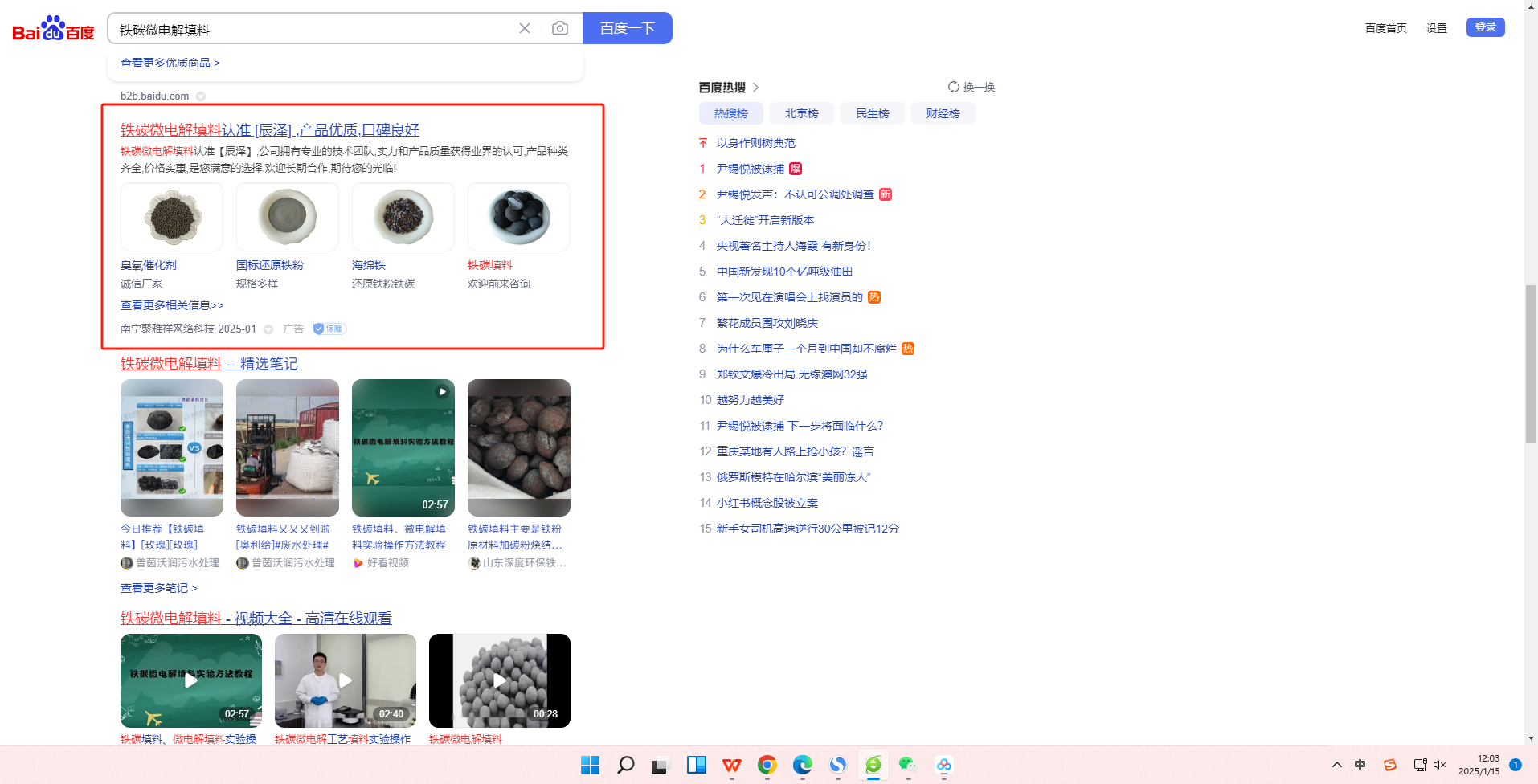Click the 登录 login button
Viewport: 1538px width, 784px height.
pos(1486,27)
